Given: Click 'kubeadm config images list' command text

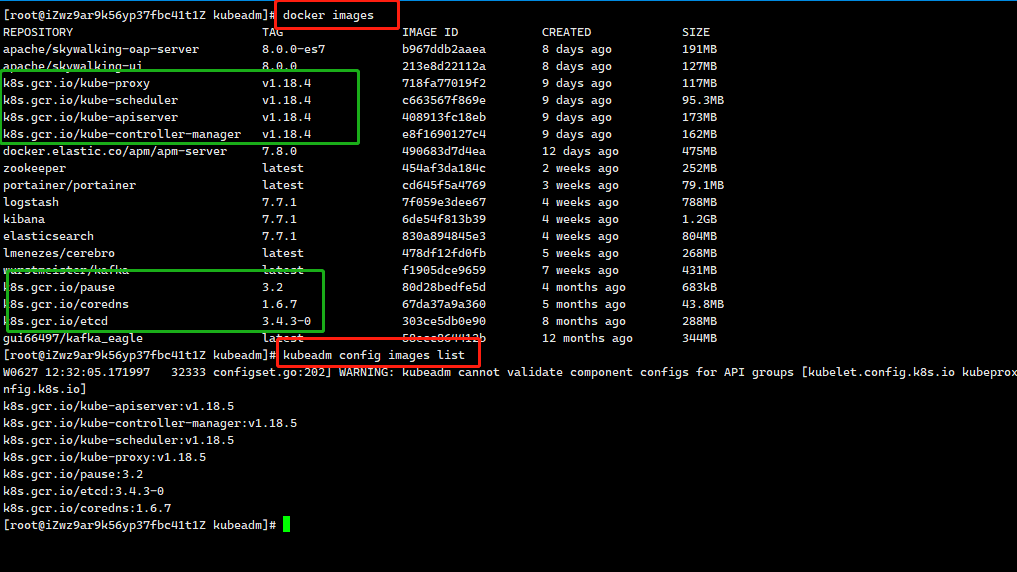Looking at the screenshot, I should coord(374,355).
